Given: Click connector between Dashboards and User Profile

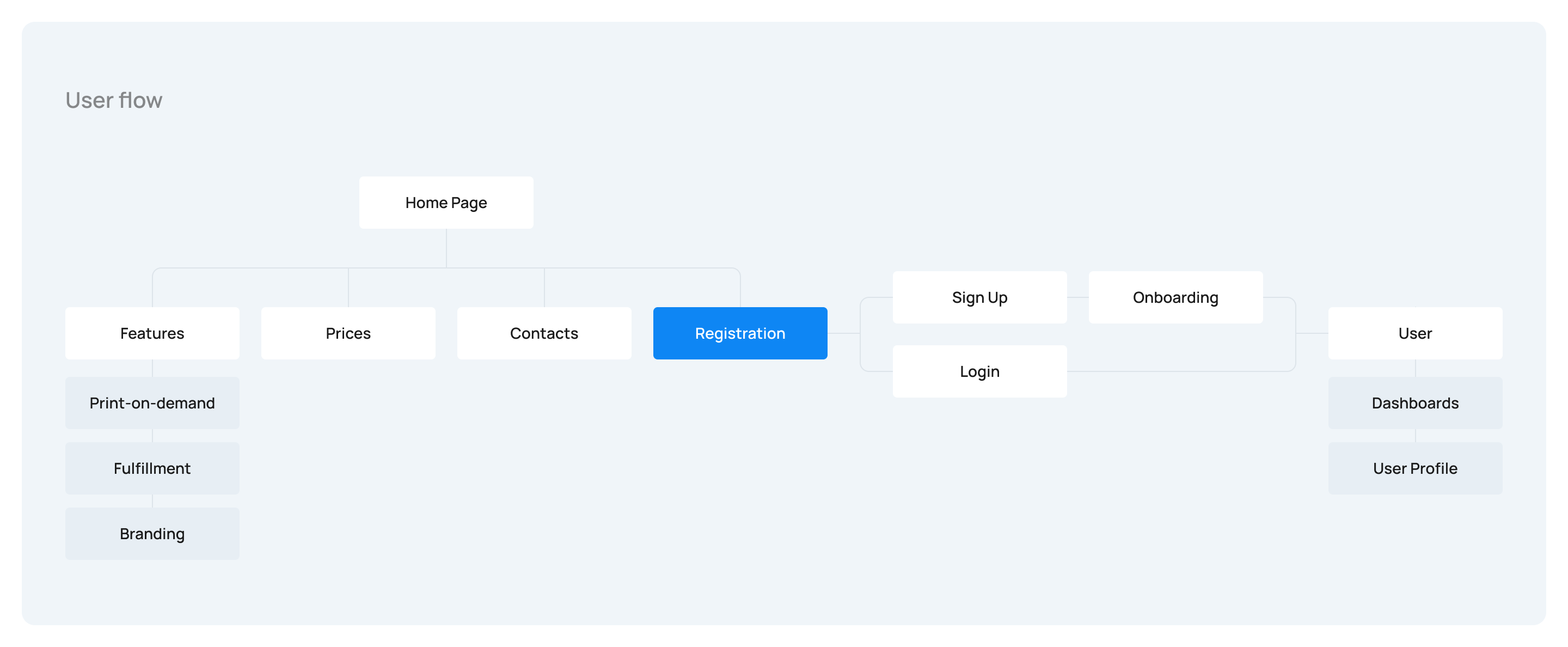Looking at the screenshot, I should point(1415,436).
